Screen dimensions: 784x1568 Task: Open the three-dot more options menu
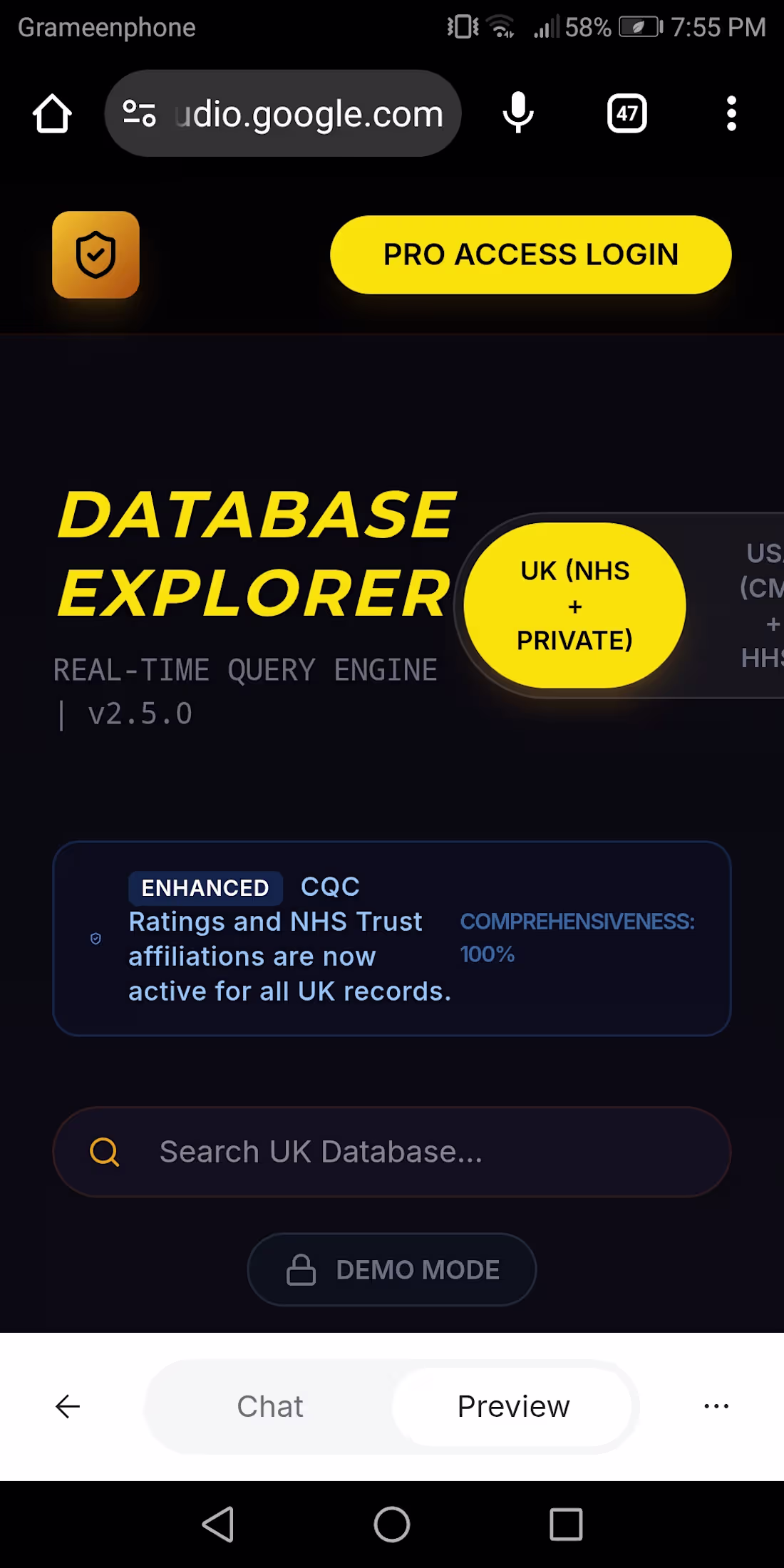coord(716,1406)
